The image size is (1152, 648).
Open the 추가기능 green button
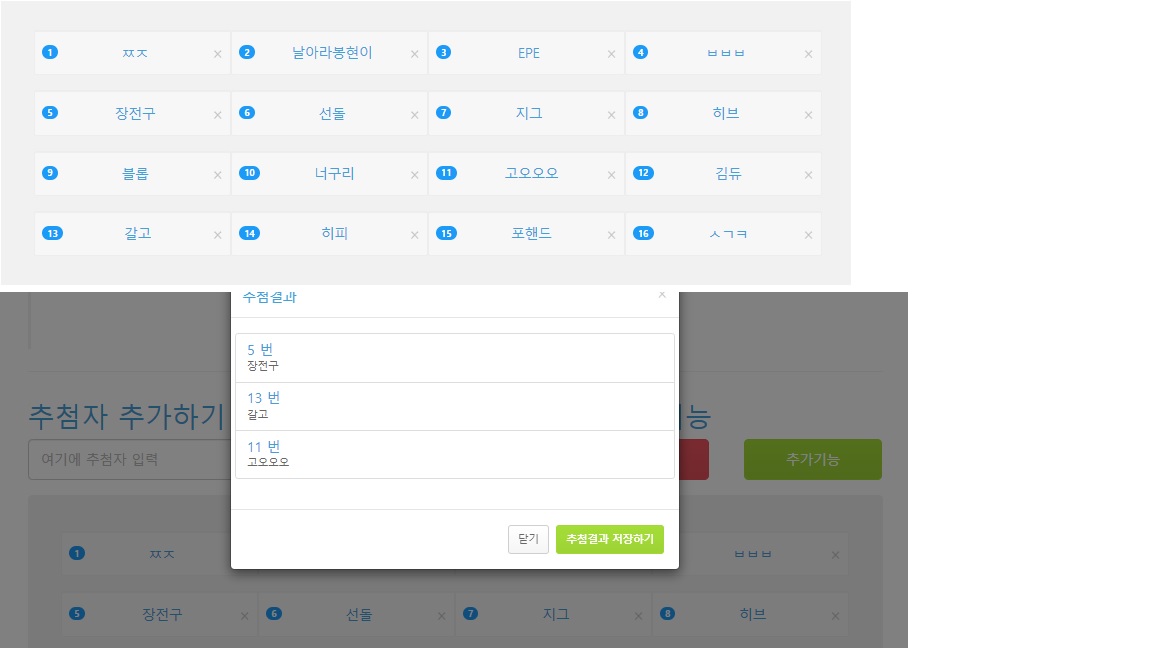812,459
